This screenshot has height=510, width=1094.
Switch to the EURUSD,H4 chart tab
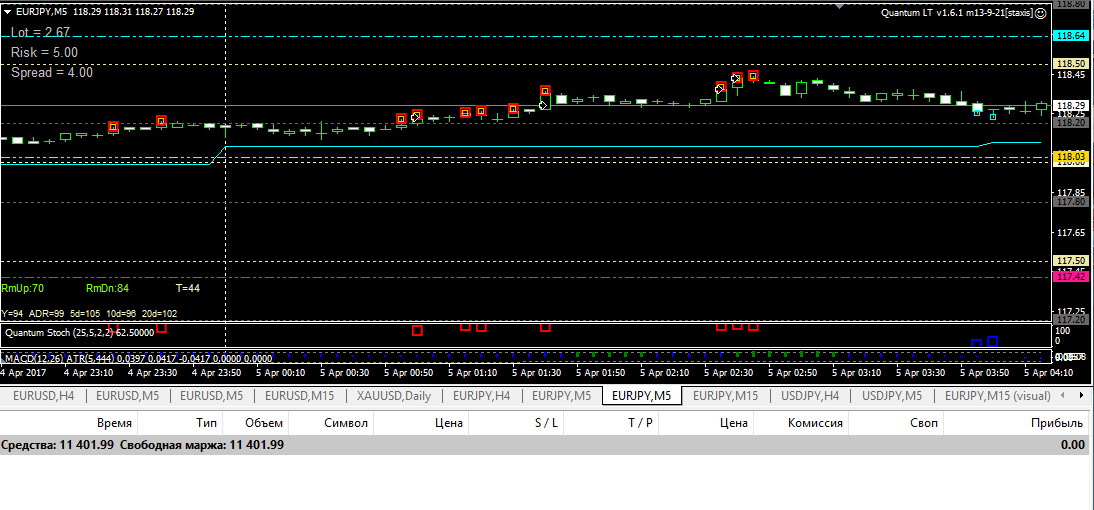[43, 396]
